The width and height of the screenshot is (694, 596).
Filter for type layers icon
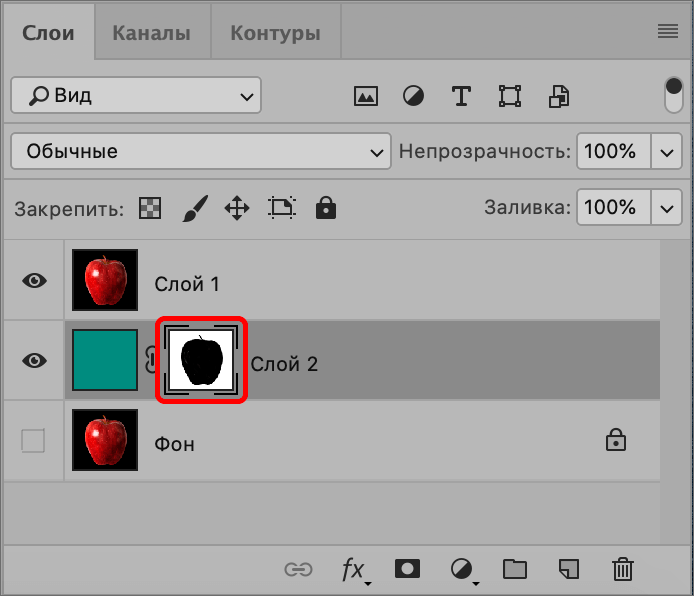pos(461,96)
